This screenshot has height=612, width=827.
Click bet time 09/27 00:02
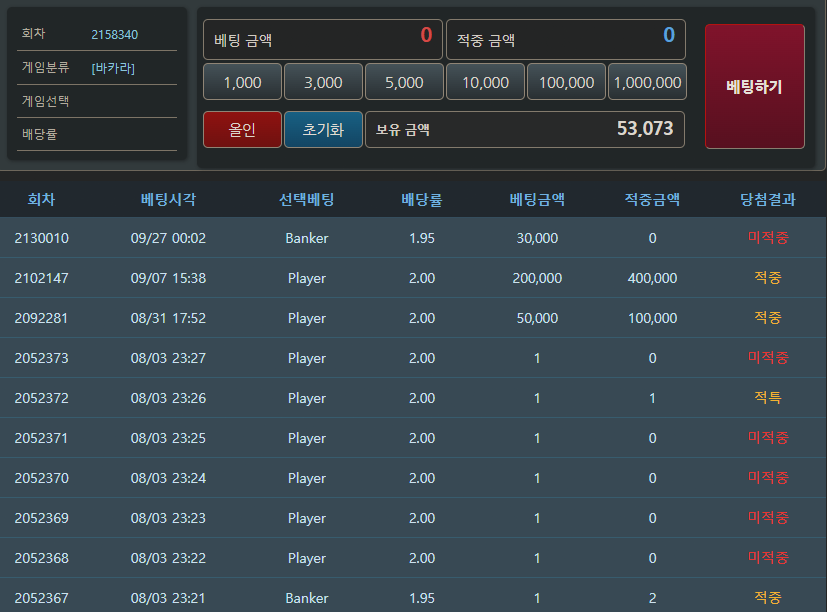click(x=168, y=238)
